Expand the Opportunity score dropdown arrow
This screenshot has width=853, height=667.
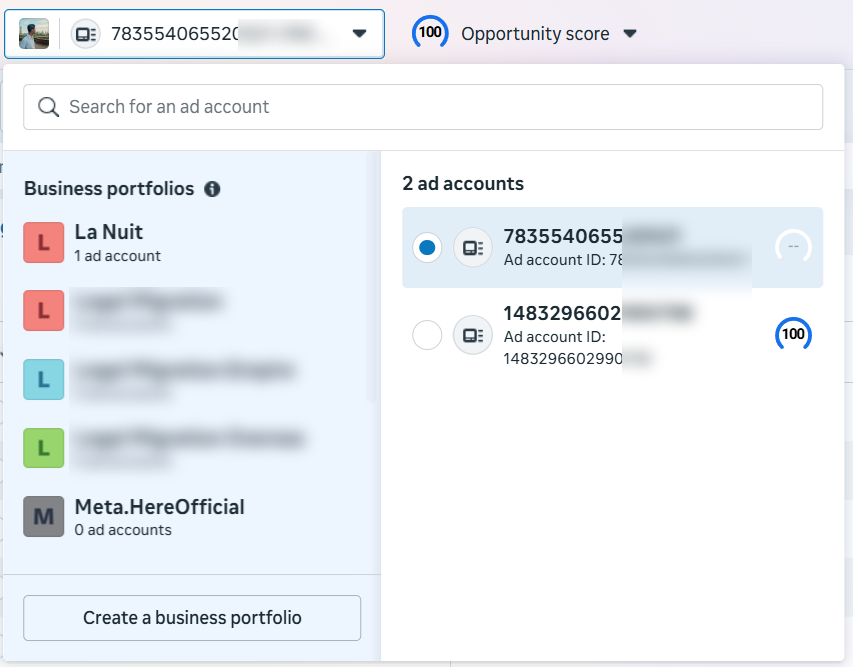pos(630,34)
